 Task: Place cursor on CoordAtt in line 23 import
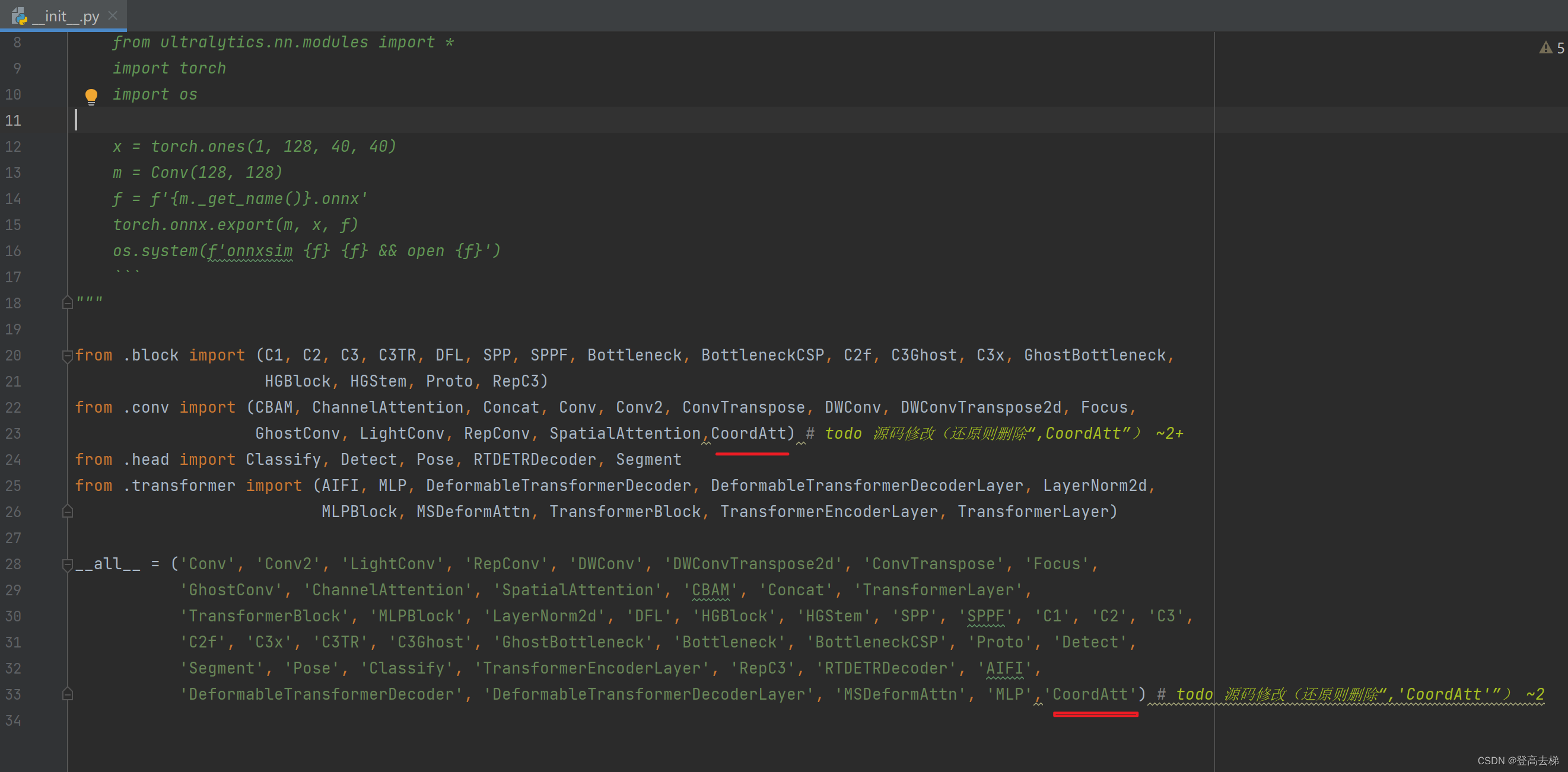[x=749, y=434]
